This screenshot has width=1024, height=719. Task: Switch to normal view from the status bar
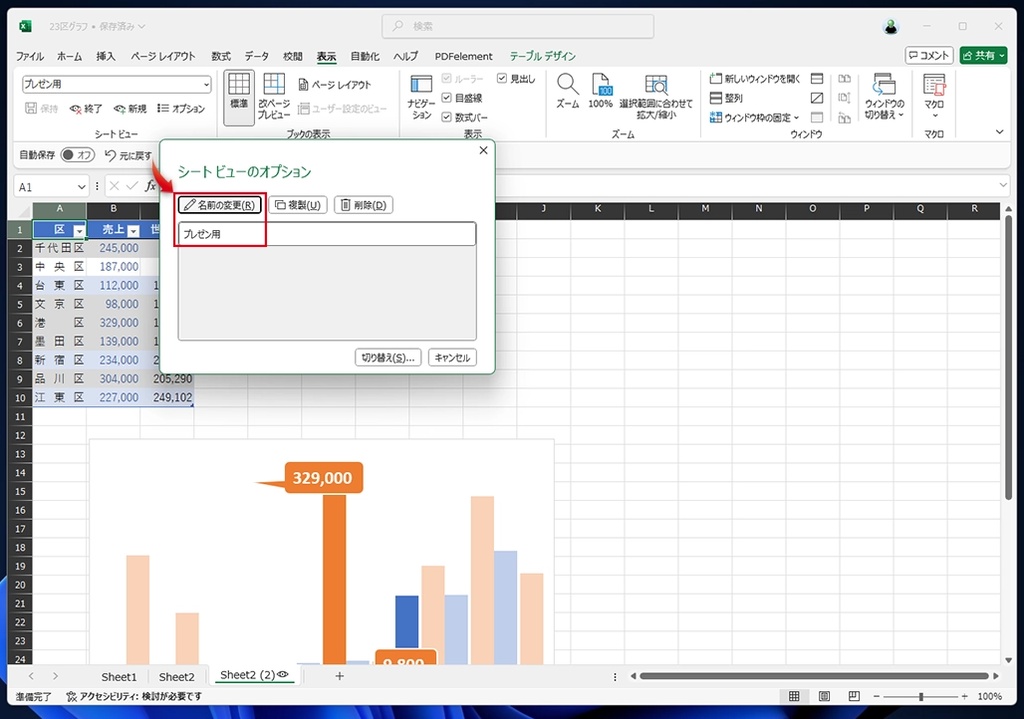pos(794,696)
